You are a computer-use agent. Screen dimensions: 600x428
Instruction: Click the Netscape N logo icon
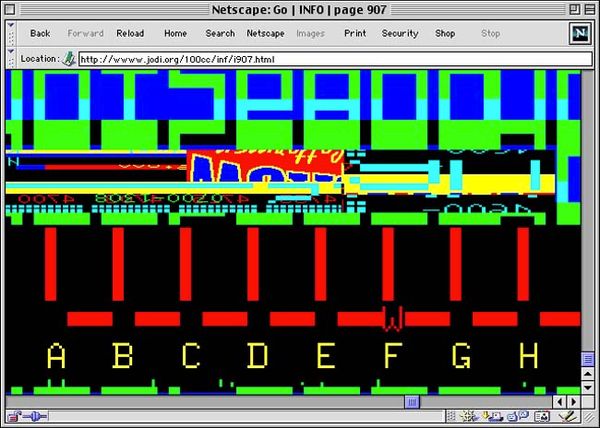coord(580,34)
